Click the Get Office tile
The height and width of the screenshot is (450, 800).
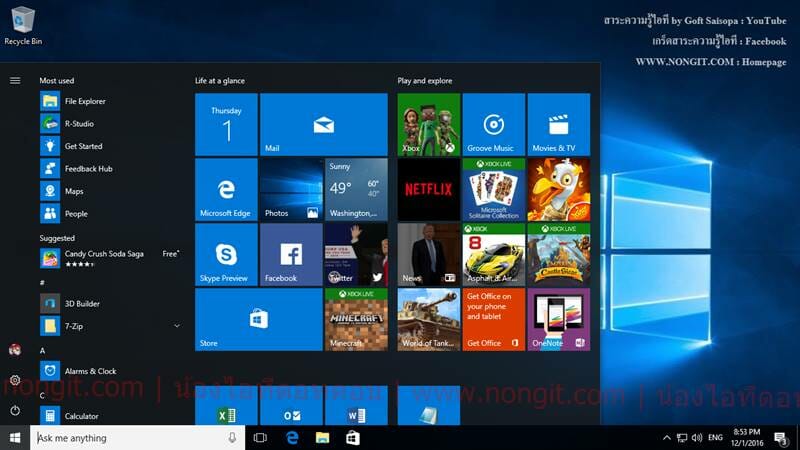point(493,319)
